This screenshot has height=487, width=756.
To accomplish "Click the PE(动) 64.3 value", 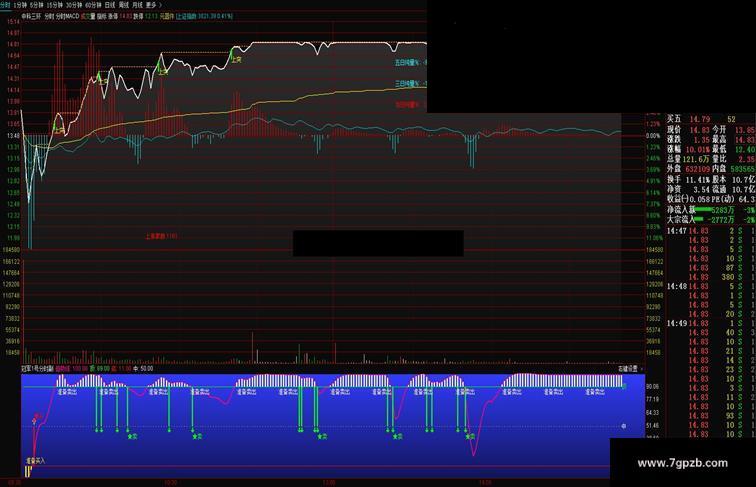I will (746, 199).
